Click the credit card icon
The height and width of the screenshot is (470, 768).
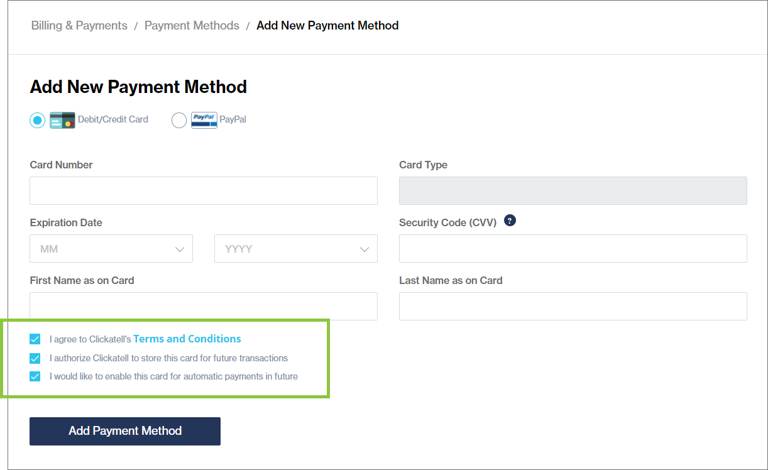click(62, 120)
